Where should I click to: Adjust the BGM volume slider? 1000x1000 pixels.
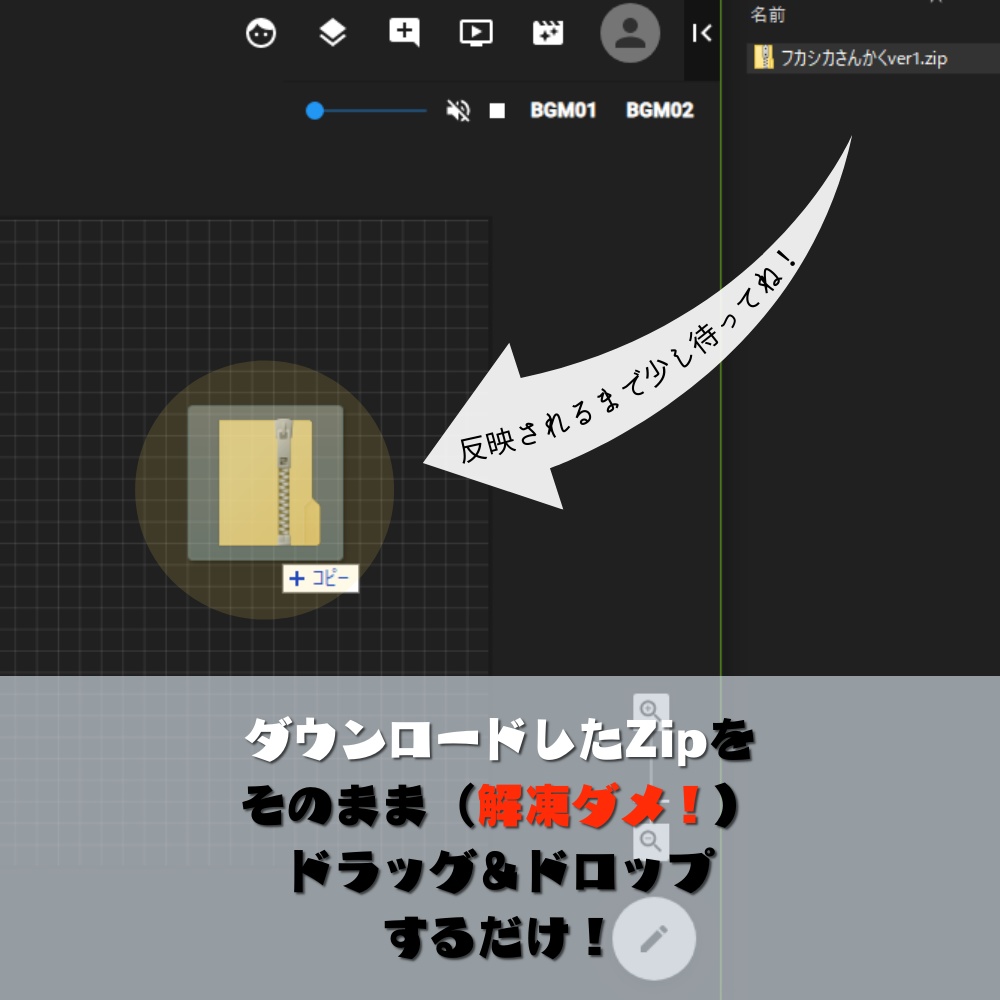point(366,111)
